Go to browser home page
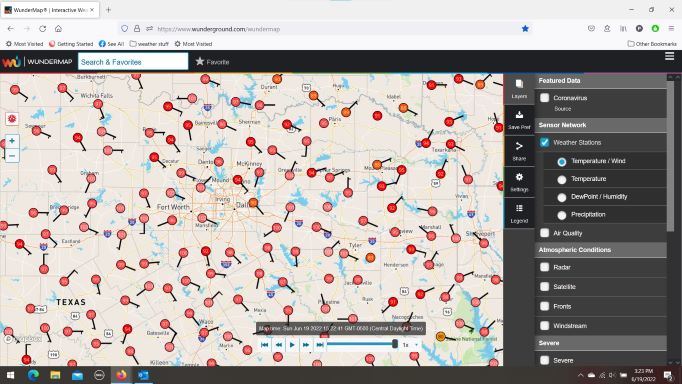This screenshot has width=682, height=384. 58,29
